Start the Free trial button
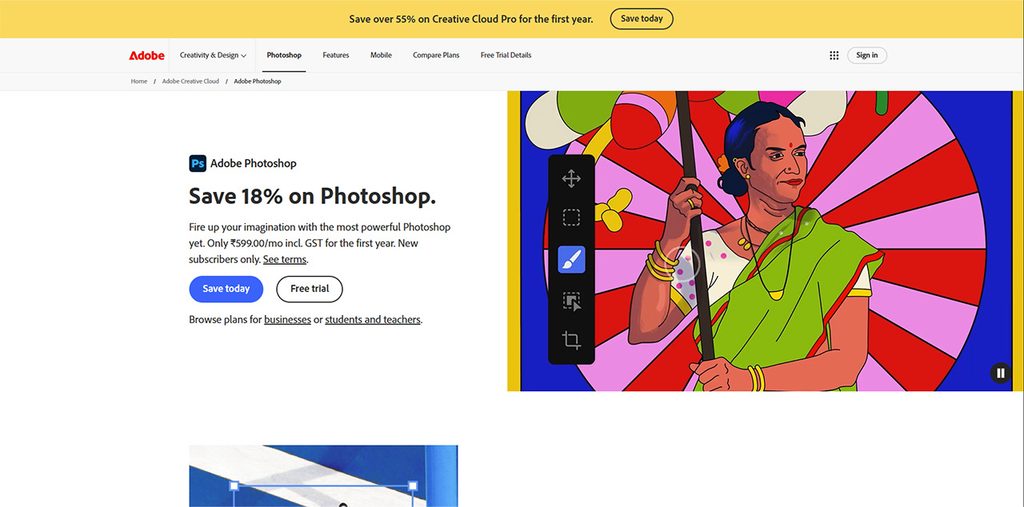1024x507 pixels. pos(310,289)
